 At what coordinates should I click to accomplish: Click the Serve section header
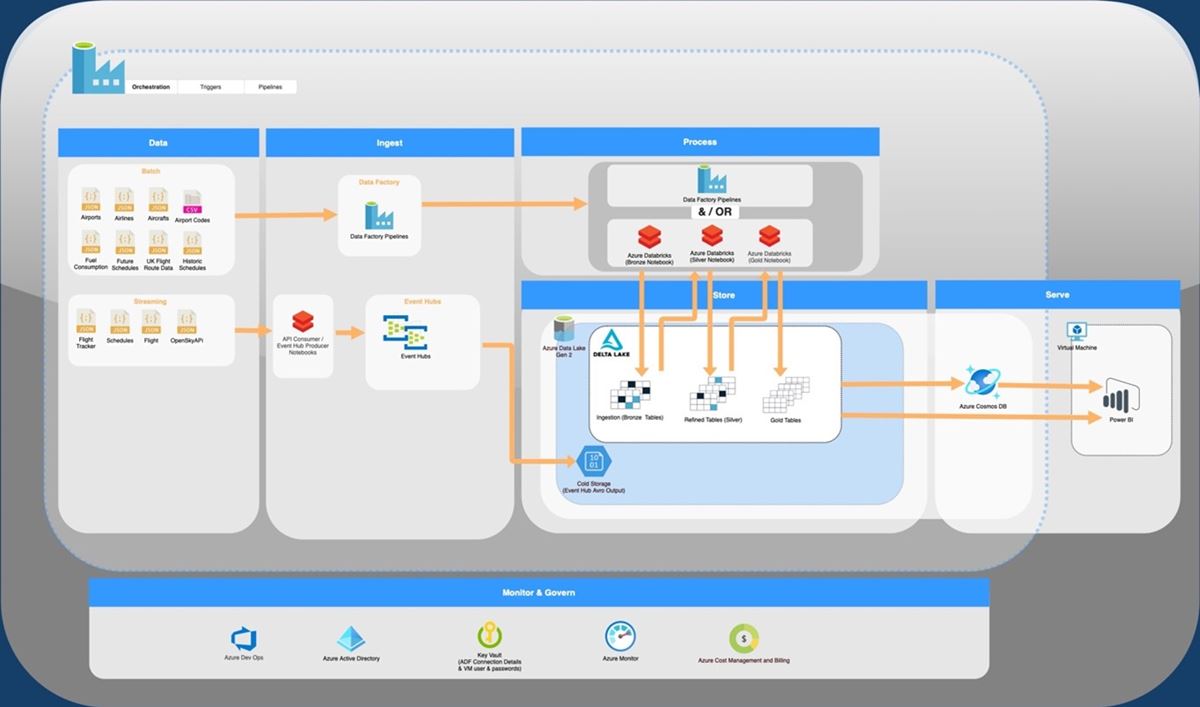1057,295
